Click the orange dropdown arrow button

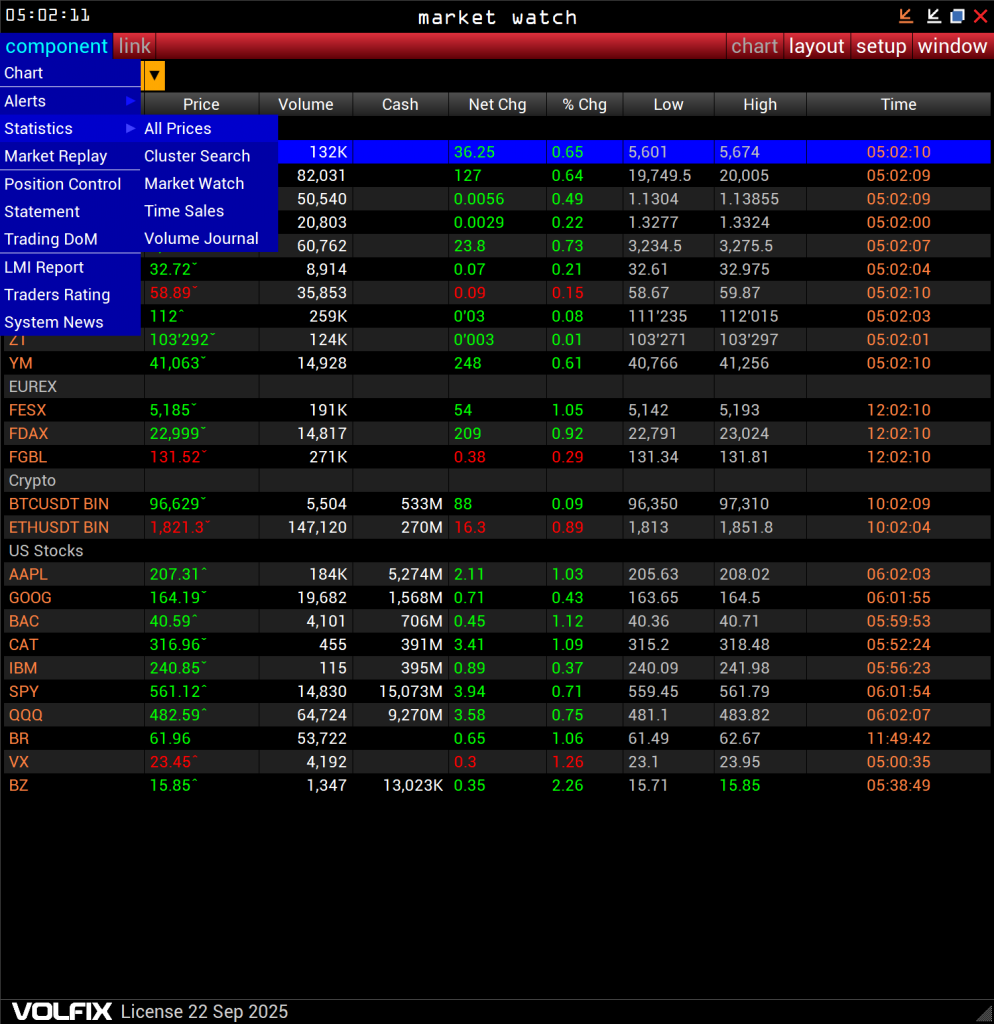click(x=154, y=76)
